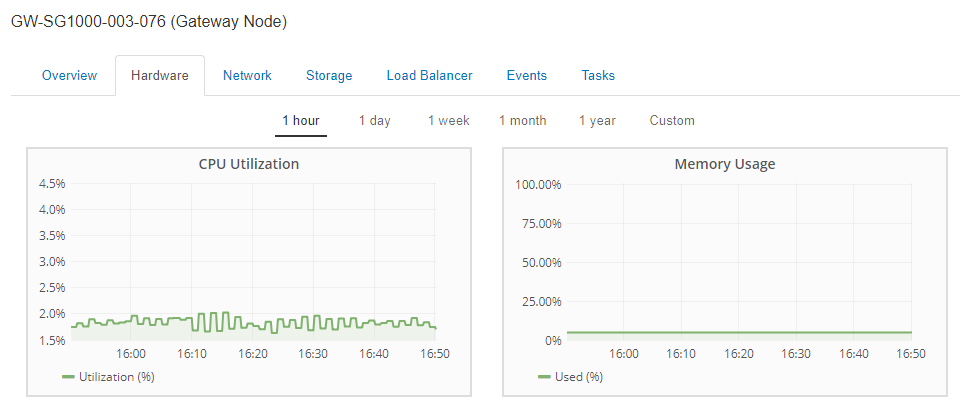Go to the Load Balancer tab
960x402 pixels.
429,75
